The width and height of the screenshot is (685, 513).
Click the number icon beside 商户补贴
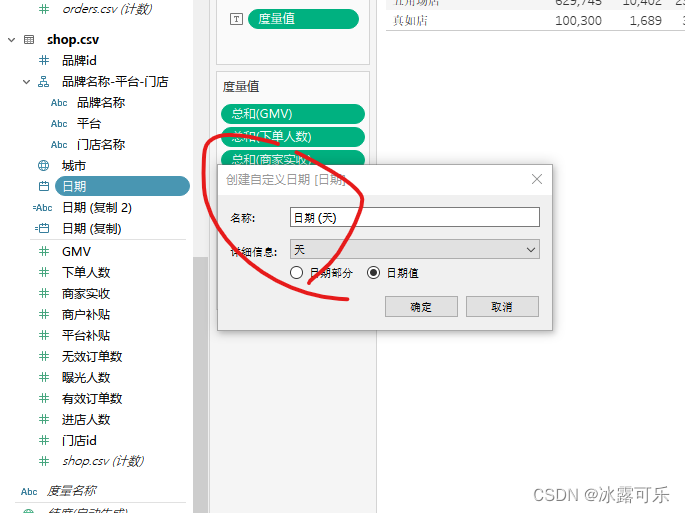(44, 314)
